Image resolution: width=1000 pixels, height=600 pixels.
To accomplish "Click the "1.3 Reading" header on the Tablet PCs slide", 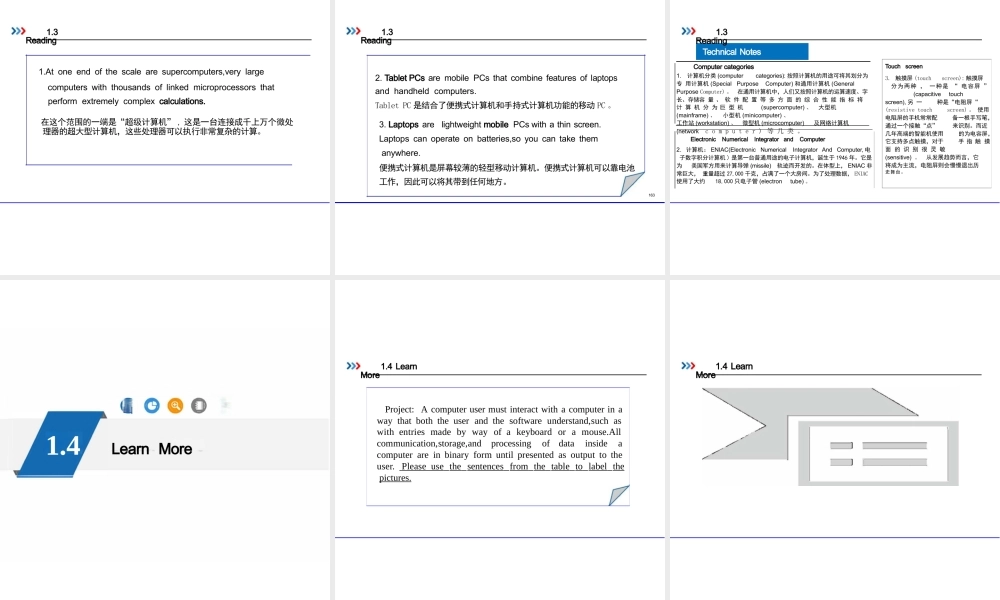I will (377, 36).
